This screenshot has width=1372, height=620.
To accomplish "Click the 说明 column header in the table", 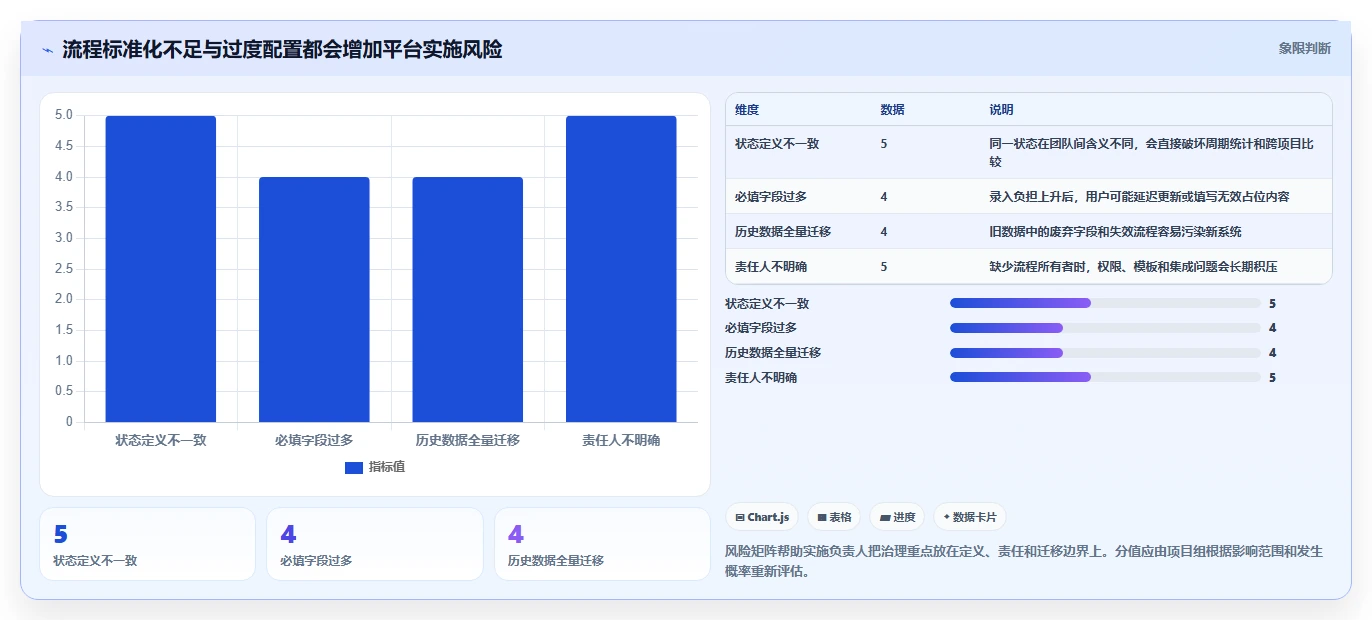I will tap(1001, 110).
